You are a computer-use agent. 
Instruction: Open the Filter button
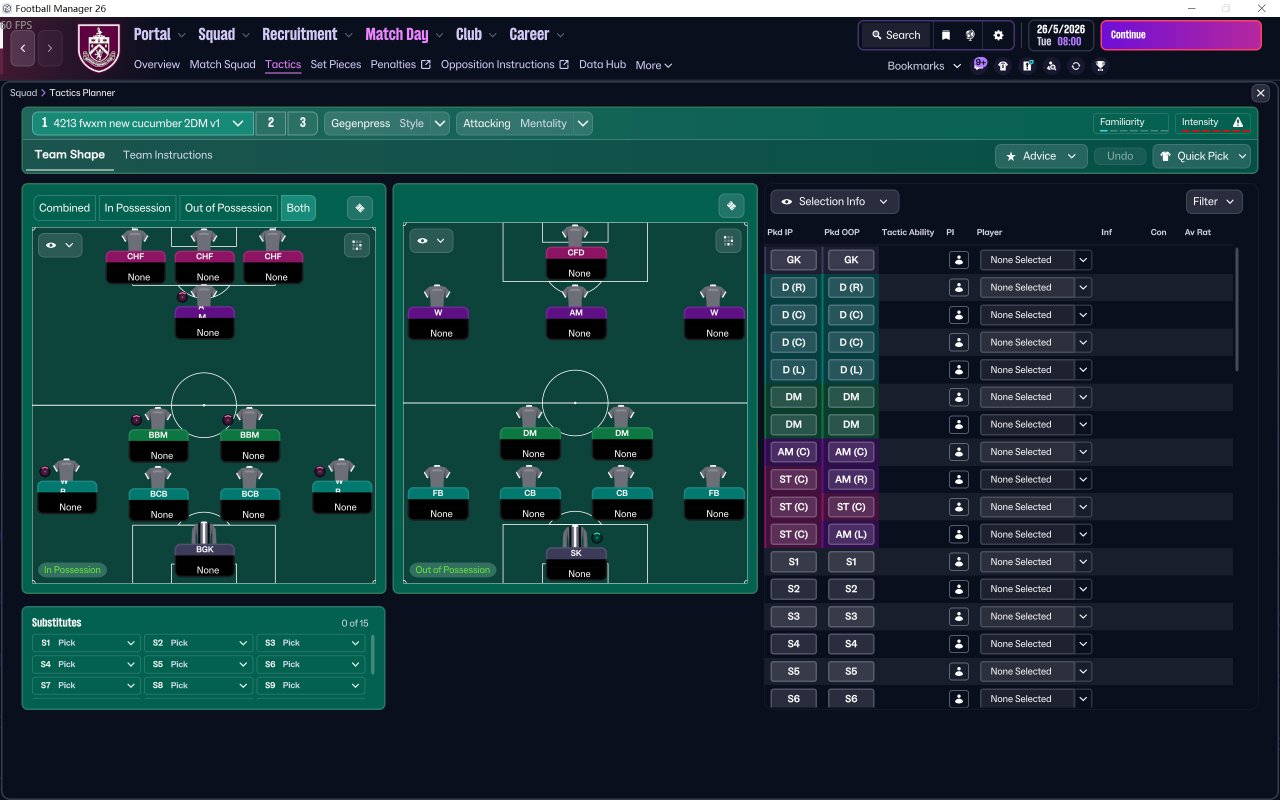point(1214,202)
